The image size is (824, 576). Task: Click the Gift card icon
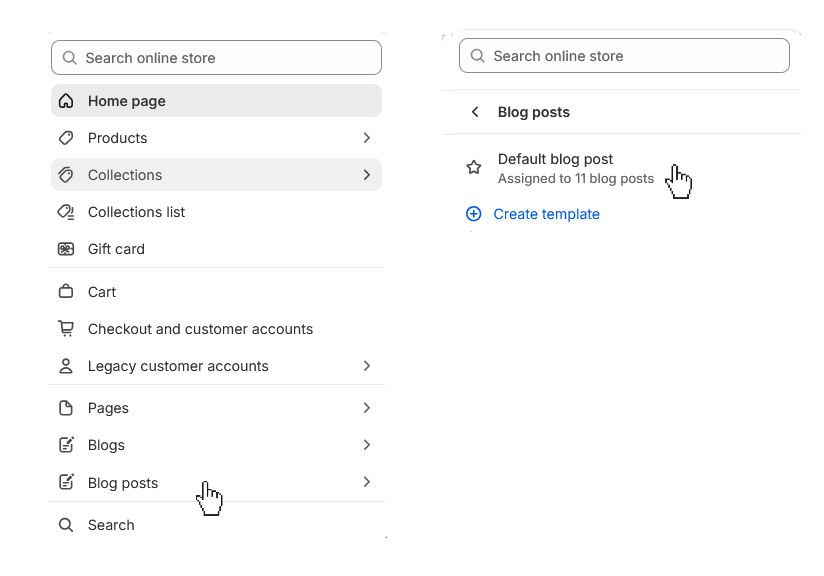66,249
